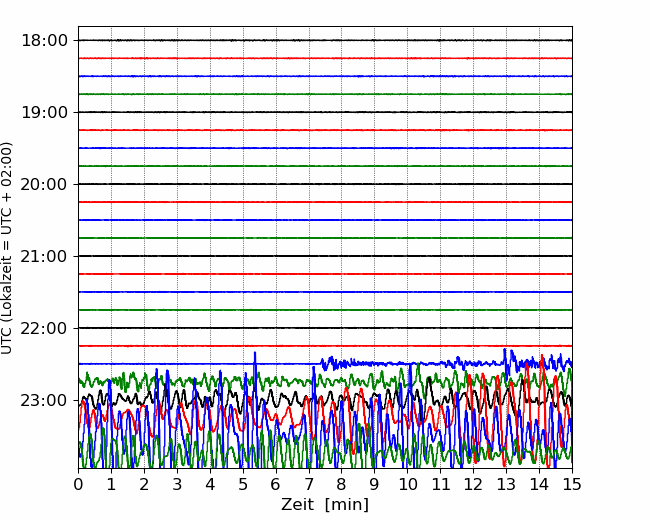
Task: Click the 19:00 time axis label
Action: 44,112
